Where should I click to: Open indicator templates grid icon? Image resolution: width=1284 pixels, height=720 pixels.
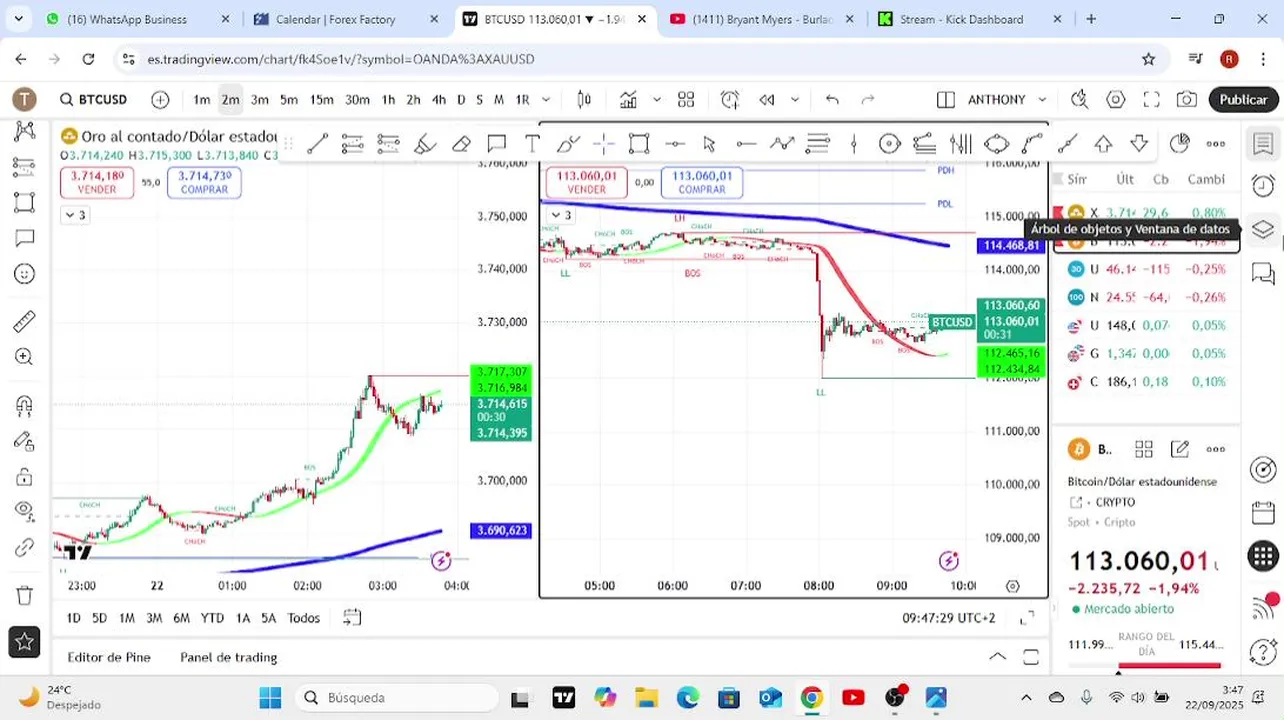(x=686, y=99)
